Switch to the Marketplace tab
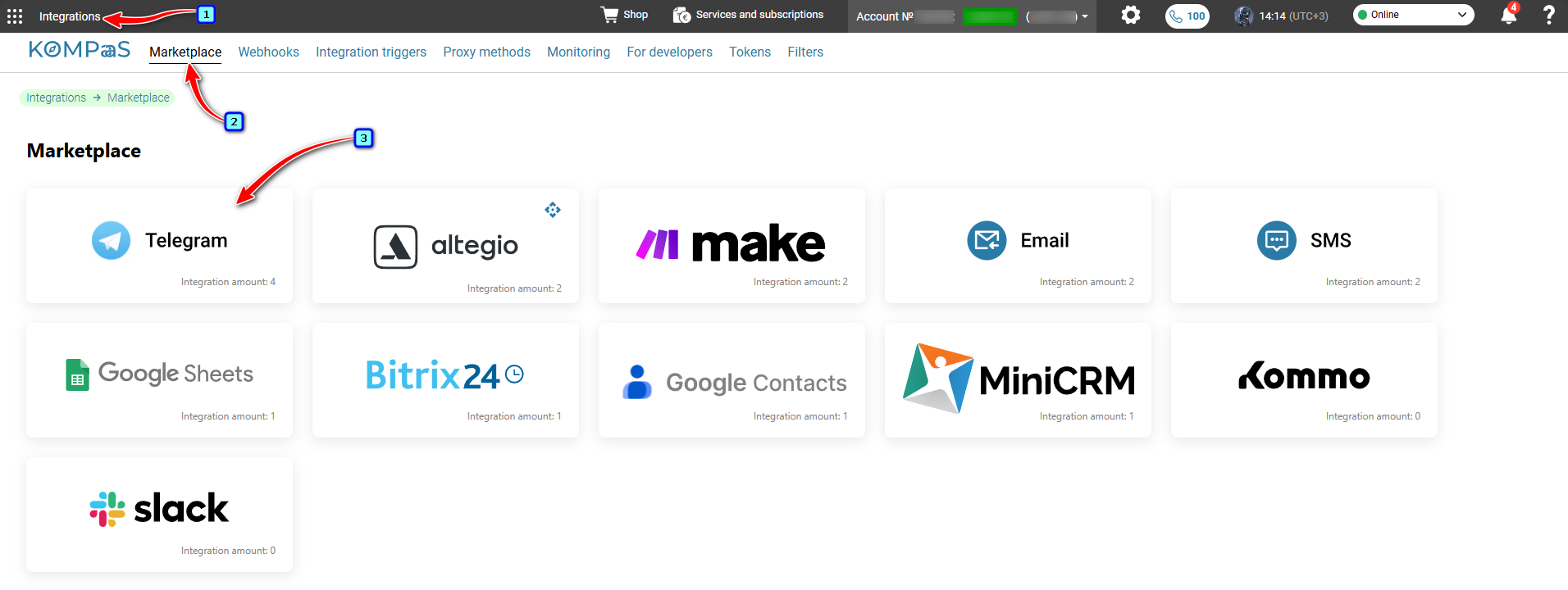1568x590 pixels. [185, 52]
